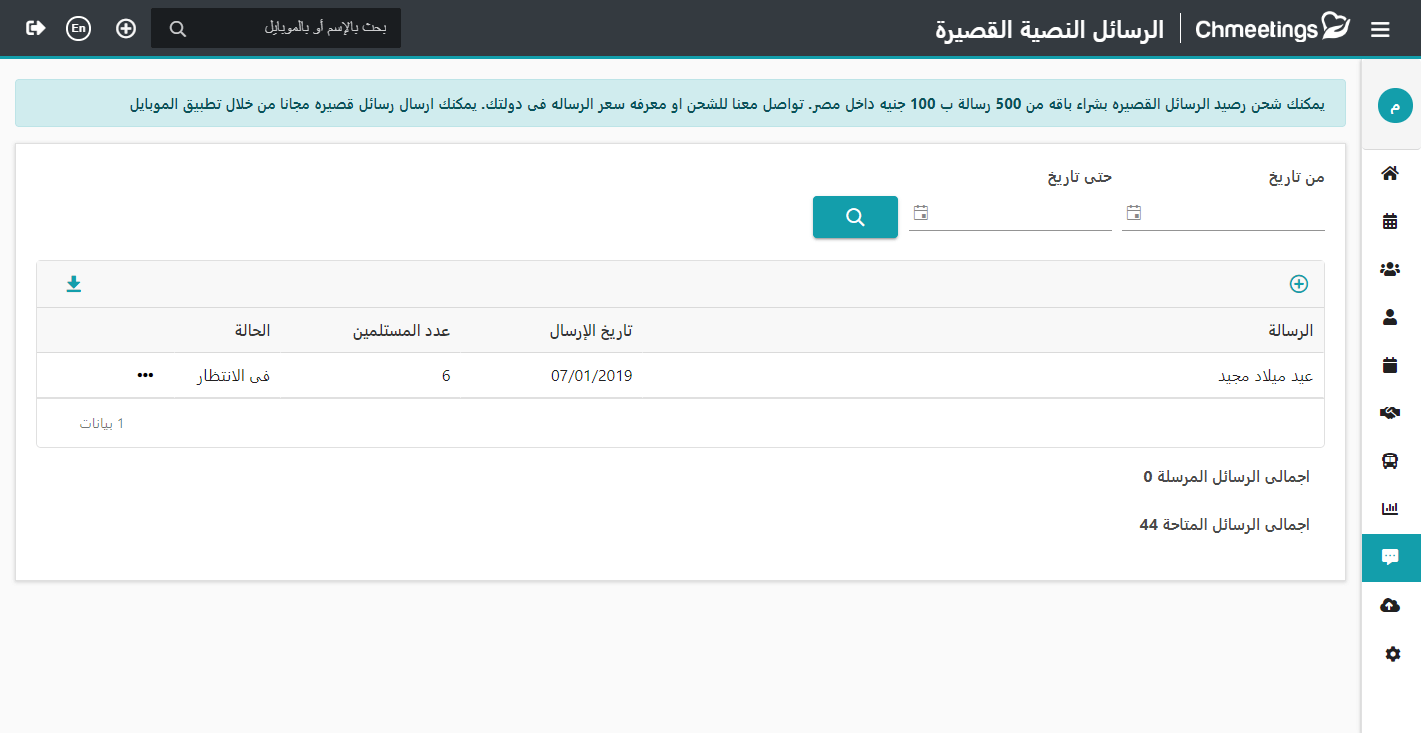Click 'اجمالى الرسائل المرسلة 0' text
The image size is (1421, 733).
point(1227,477)
